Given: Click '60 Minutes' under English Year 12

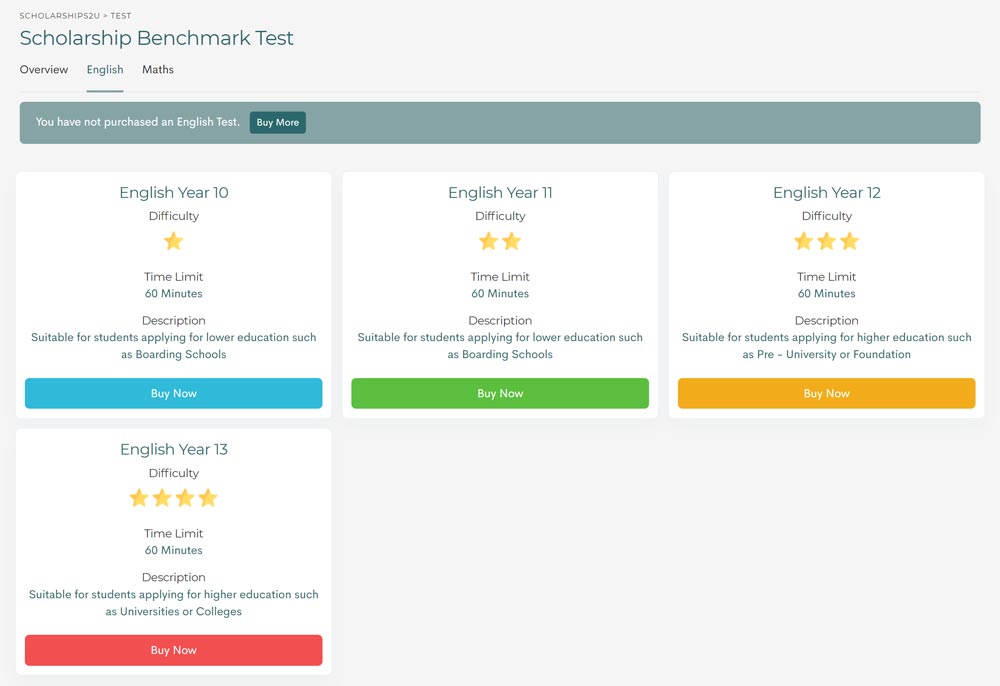Looking at the screenshot, I should coord(827,294).
